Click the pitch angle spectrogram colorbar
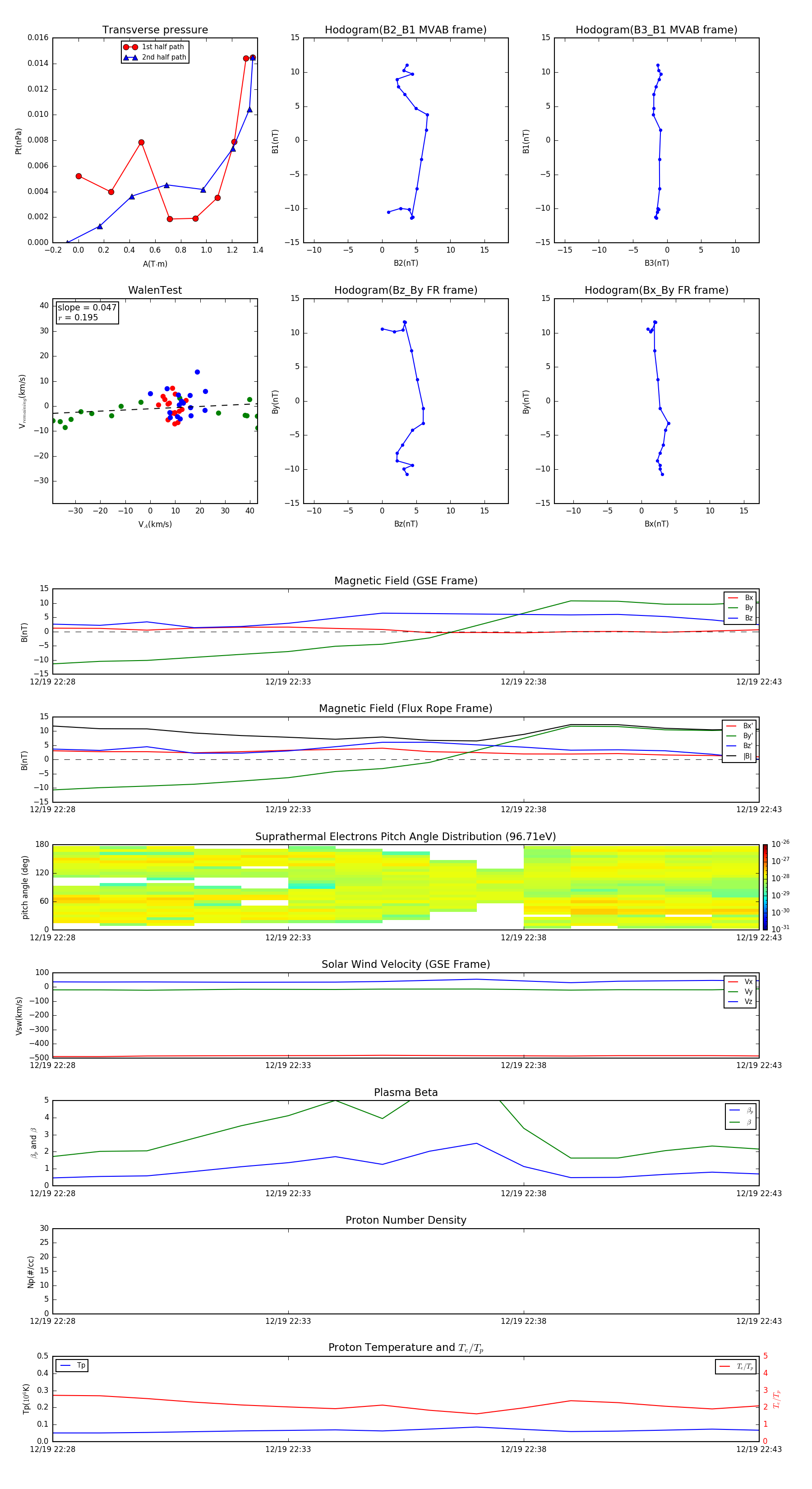Viewport: 812px width, 1489px height. (x=765, y=887)
